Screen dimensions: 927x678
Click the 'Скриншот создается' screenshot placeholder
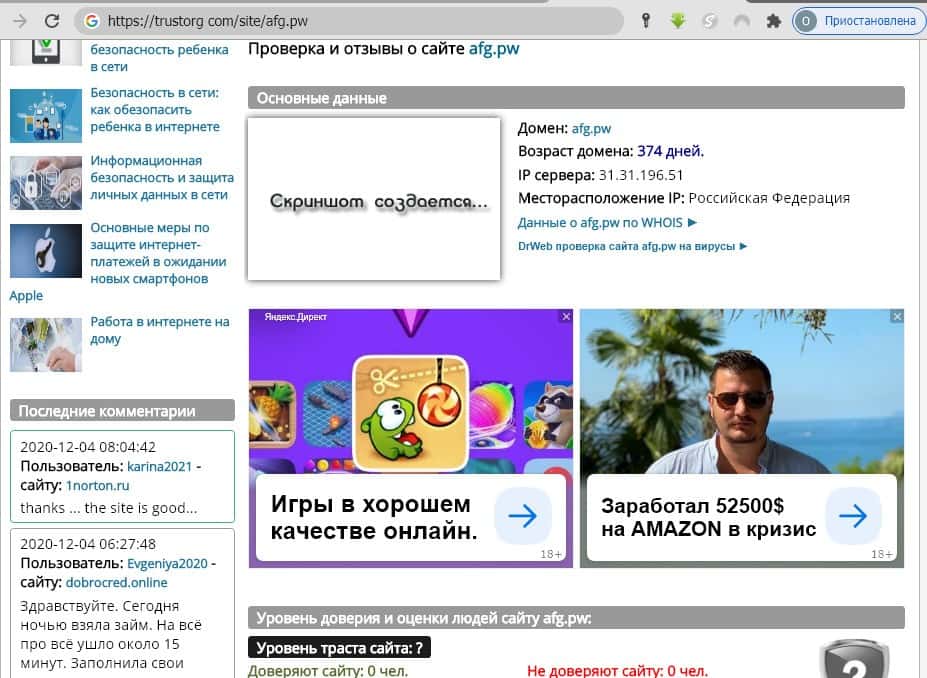pos(374,199)
